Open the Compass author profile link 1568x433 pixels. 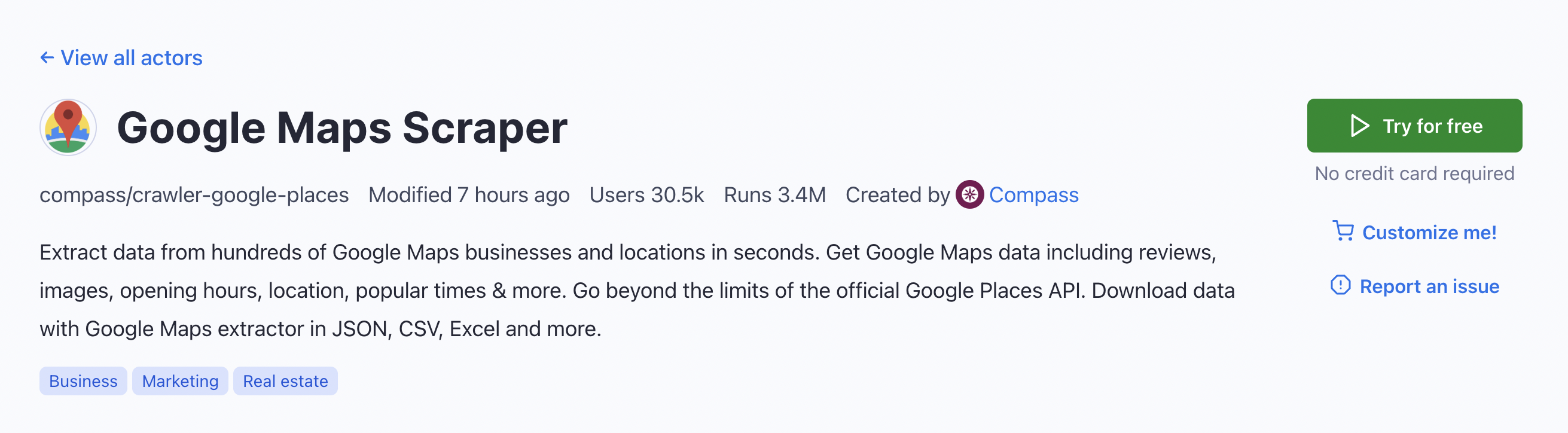tap(1033, 195)
